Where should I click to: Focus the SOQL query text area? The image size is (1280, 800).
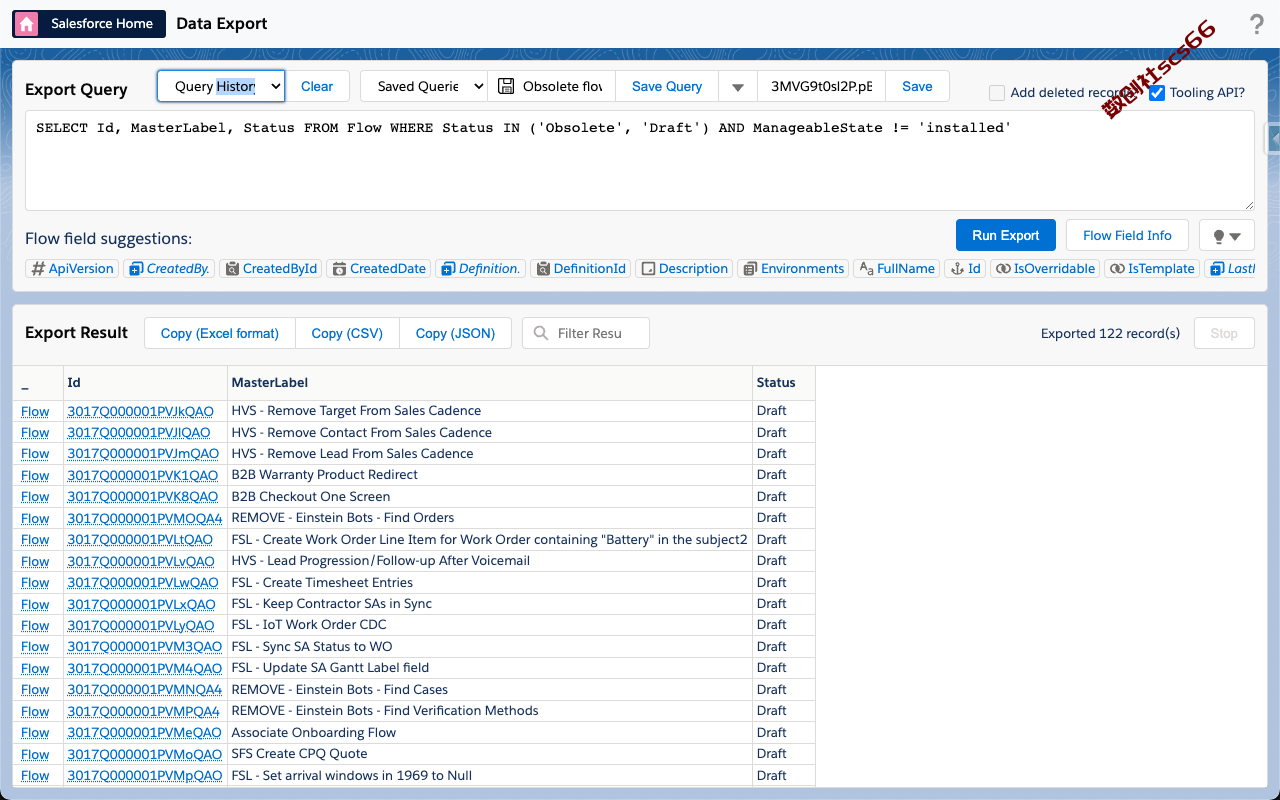[x=640, y=160]
